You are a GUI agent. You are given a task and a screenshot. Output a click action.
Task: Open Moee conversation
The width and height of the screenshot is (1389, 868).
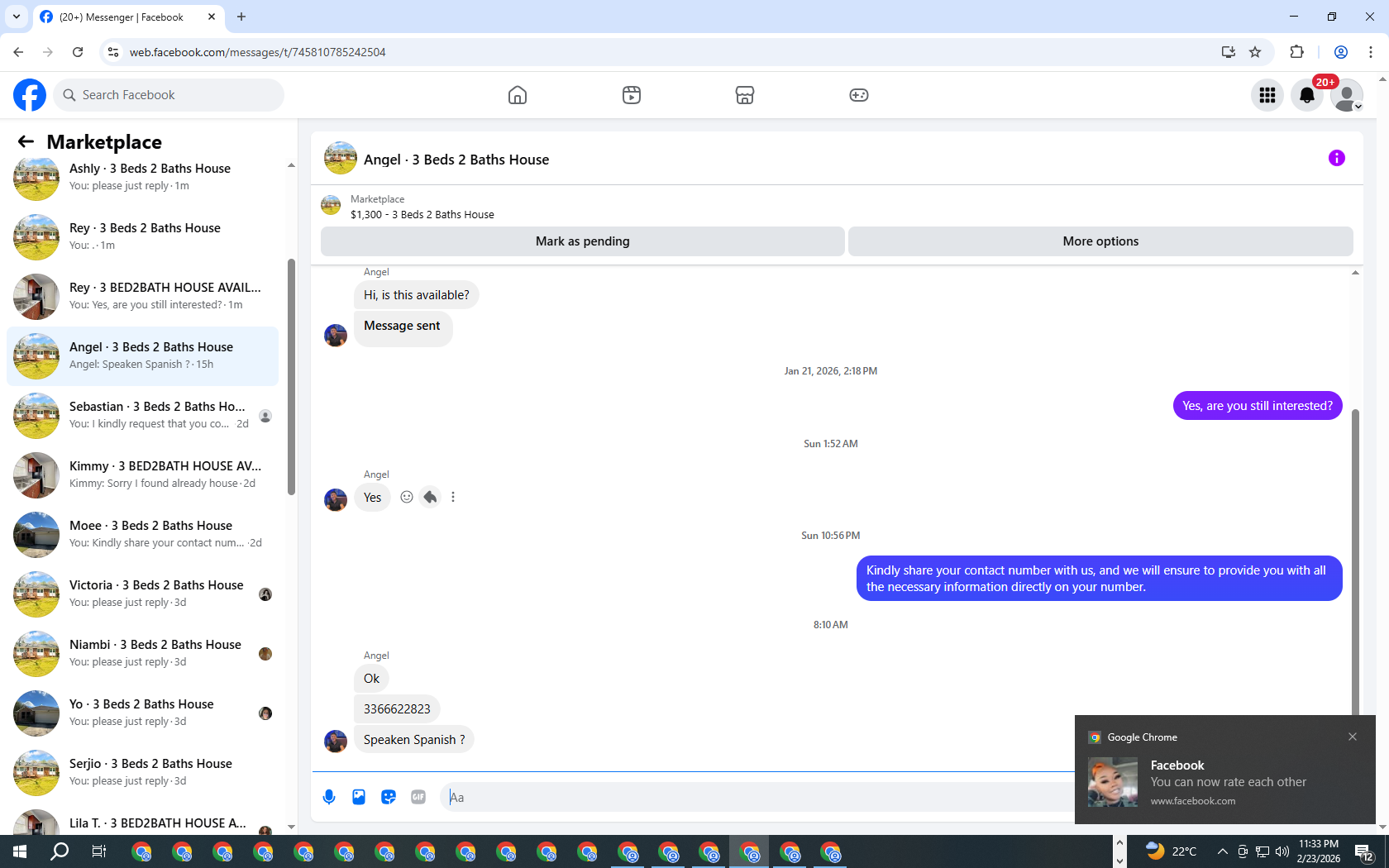coord(142,534)
